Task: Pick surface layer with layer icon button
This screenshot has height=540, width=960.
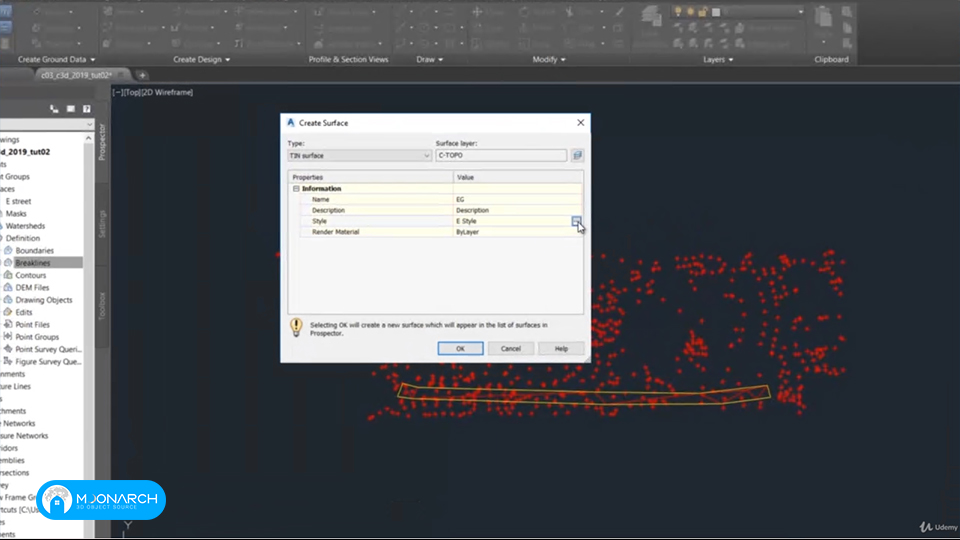Action: pyautogui.click(x=577, y=156)
